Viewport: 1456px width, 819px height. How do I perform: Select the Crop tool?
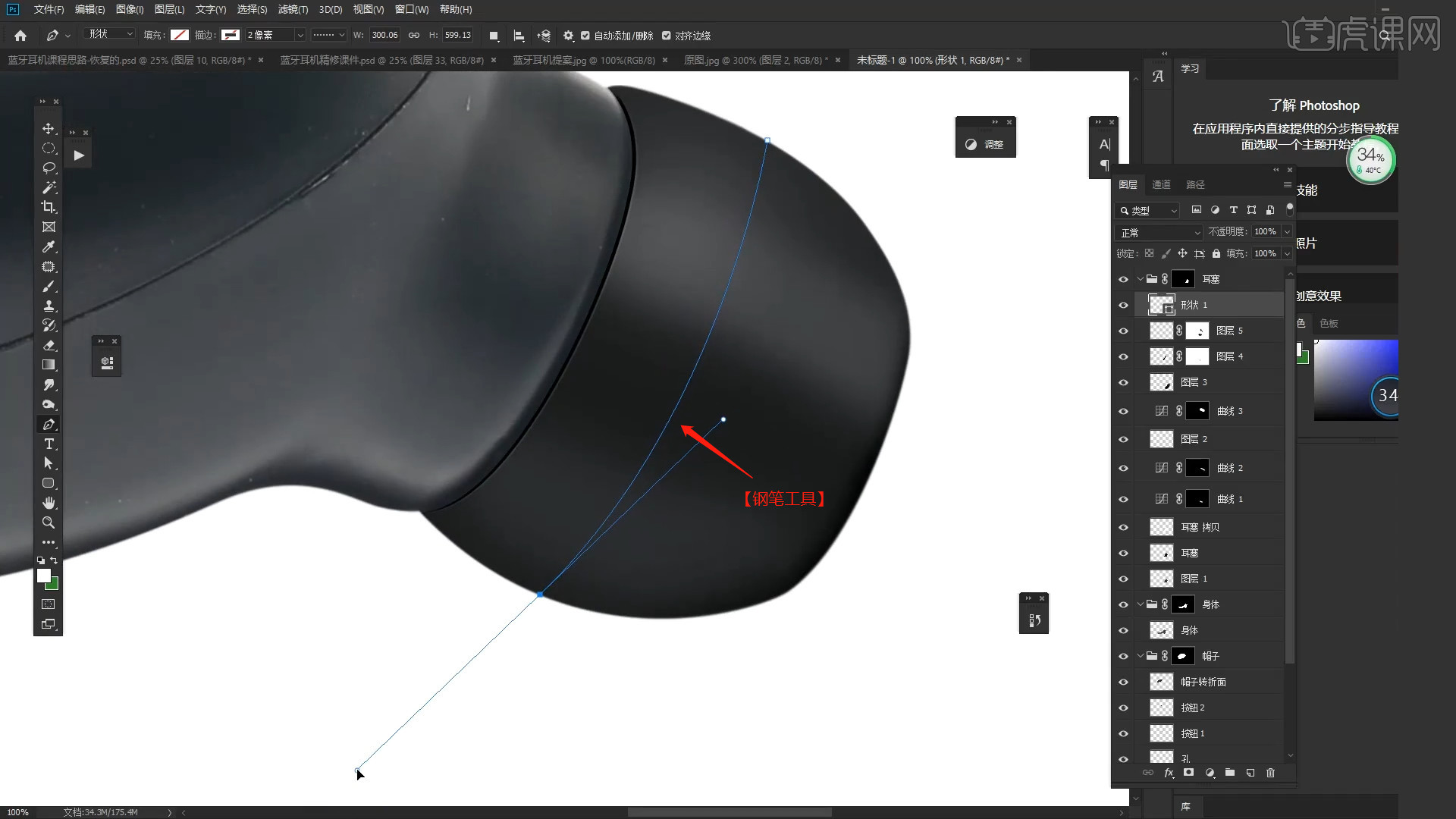tap(49, 207)
